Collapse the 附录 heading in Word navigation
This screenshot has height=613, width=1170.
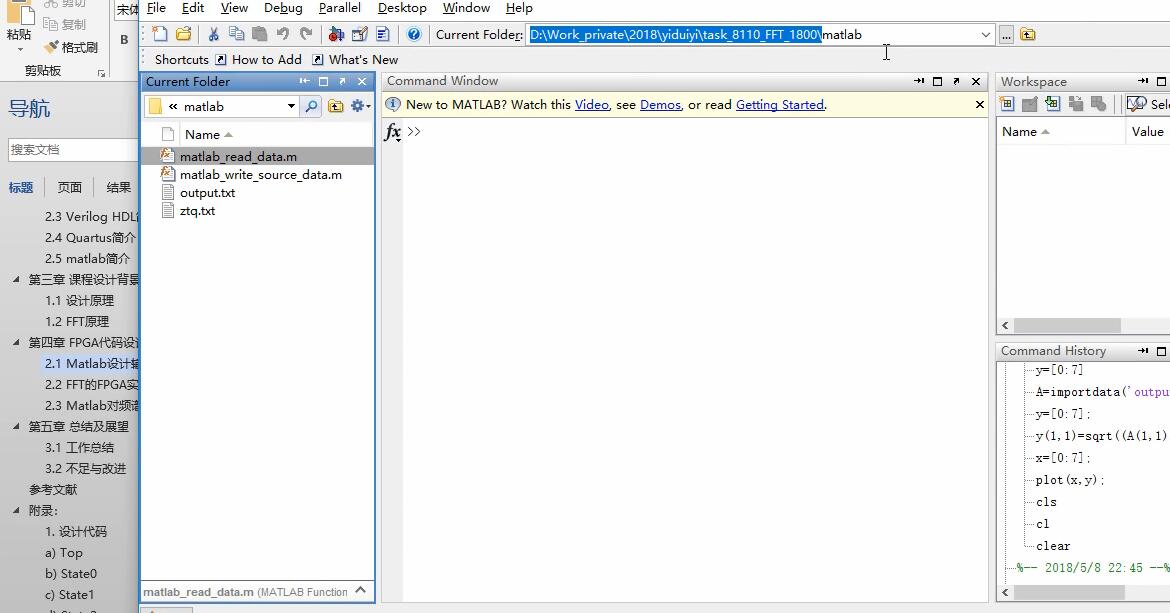click(16, 511)
